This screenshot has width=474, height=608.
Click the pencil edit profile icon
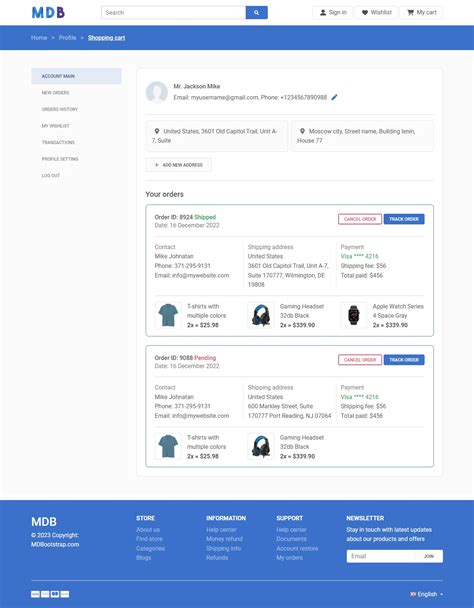tap(334, 97)
